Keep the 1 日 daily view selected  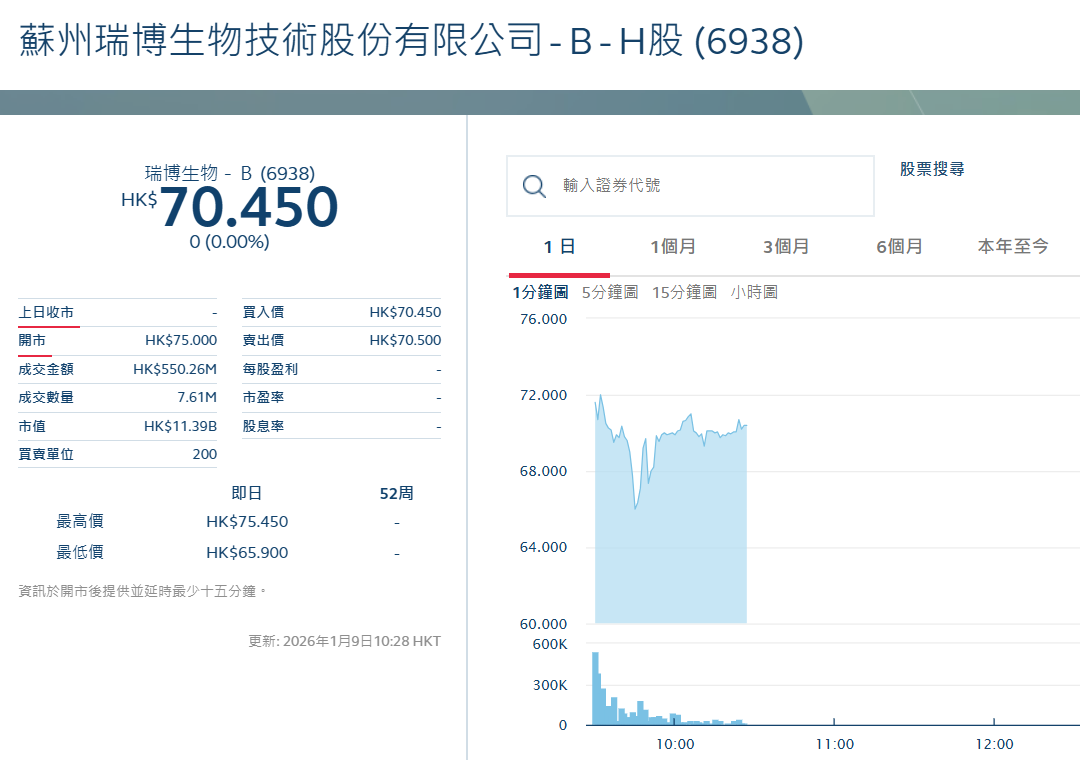pyautogui.click(x=559, y=245)
